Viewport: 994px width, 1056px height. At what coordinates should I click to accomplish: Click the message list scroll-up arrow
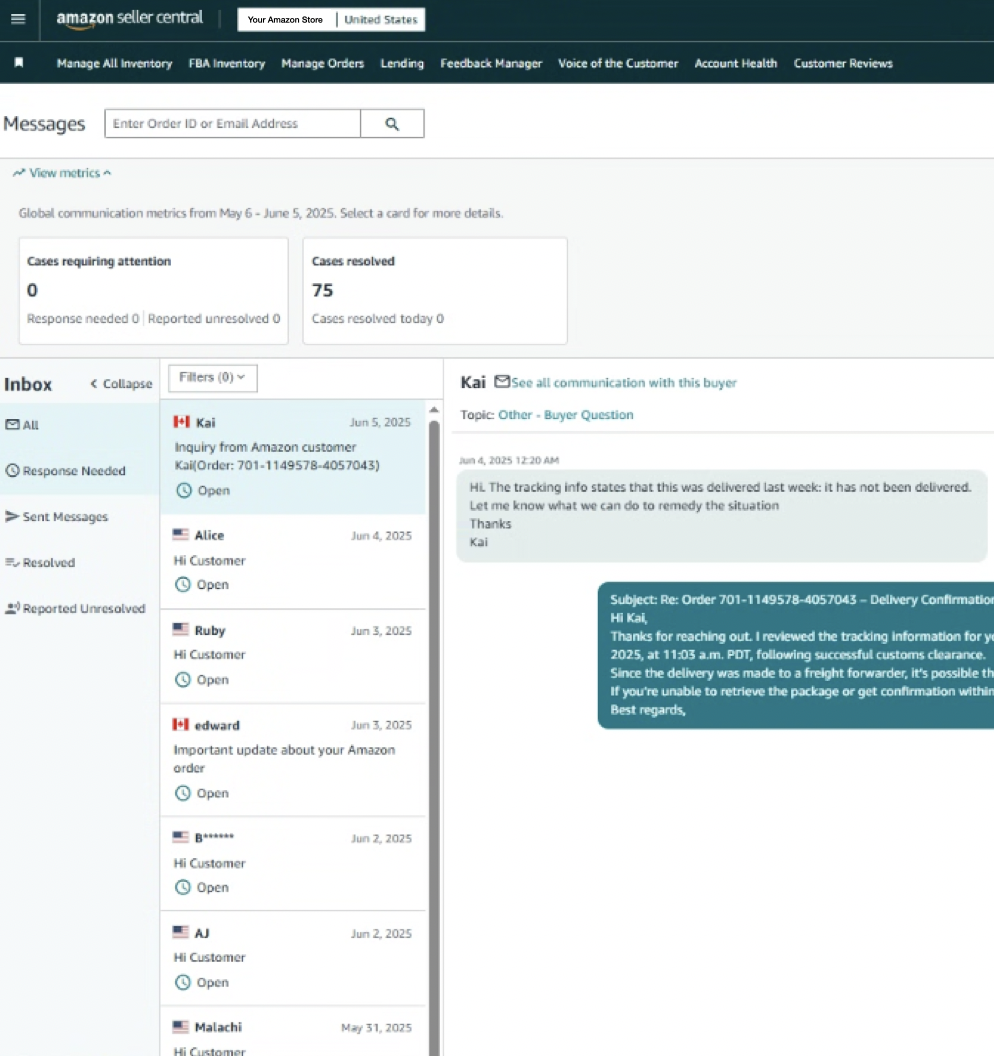434,409
